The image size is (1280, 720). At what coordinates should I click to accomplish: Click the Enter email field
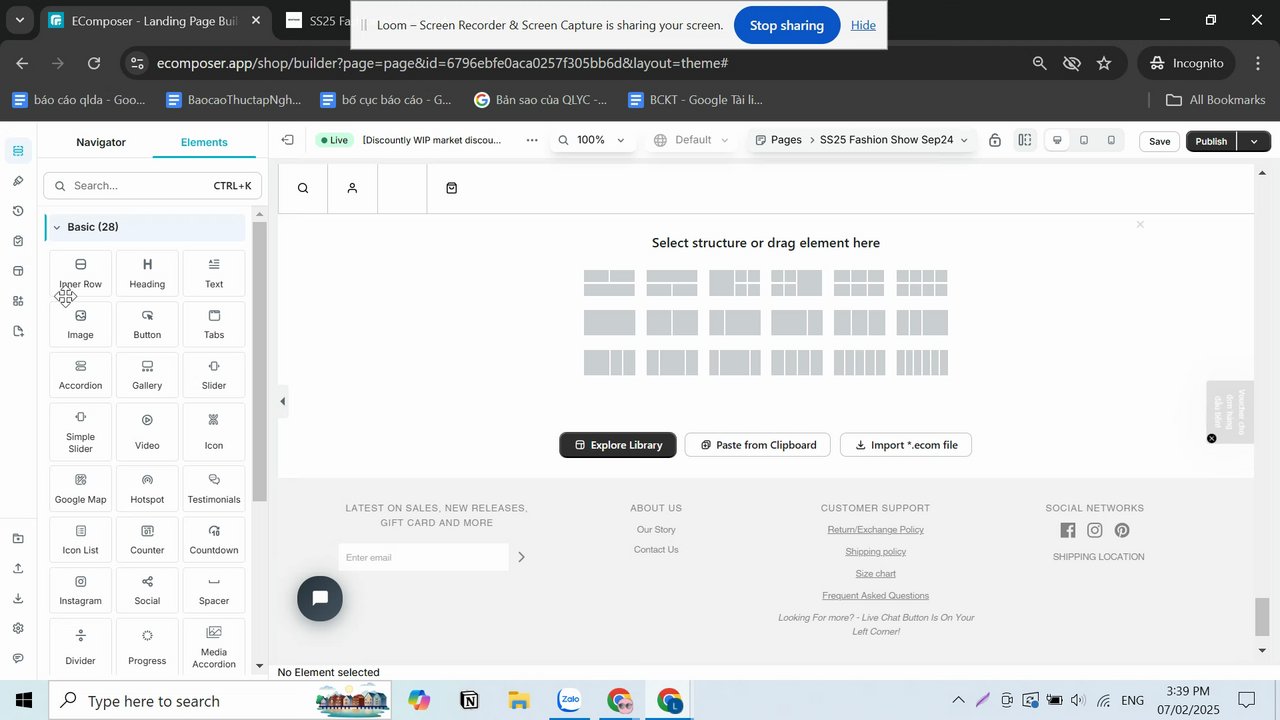[x=424, y=557]
